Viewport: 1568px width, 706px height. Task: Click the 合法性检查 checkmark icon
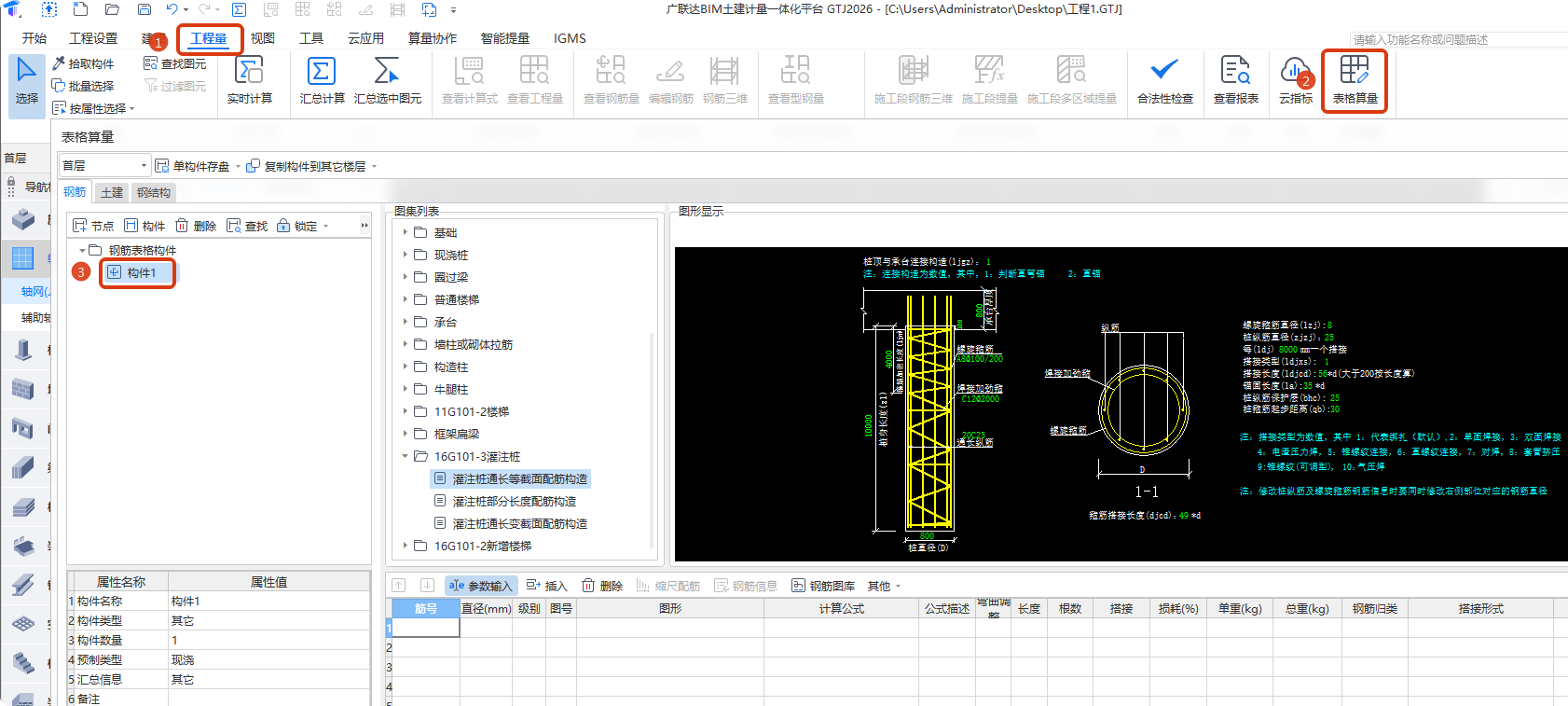pyautogui.click(x=1164, y=72)
